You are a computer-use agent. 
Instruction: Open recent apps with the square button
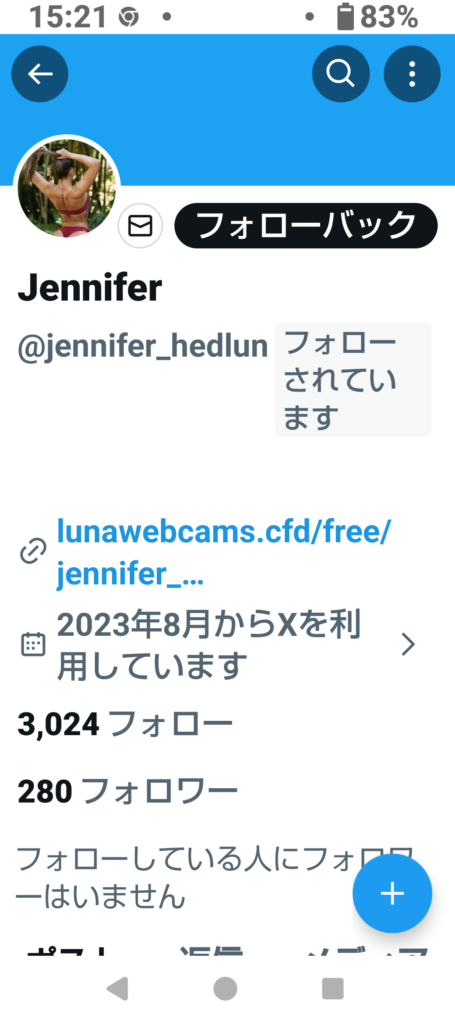[x=333, y=989]
